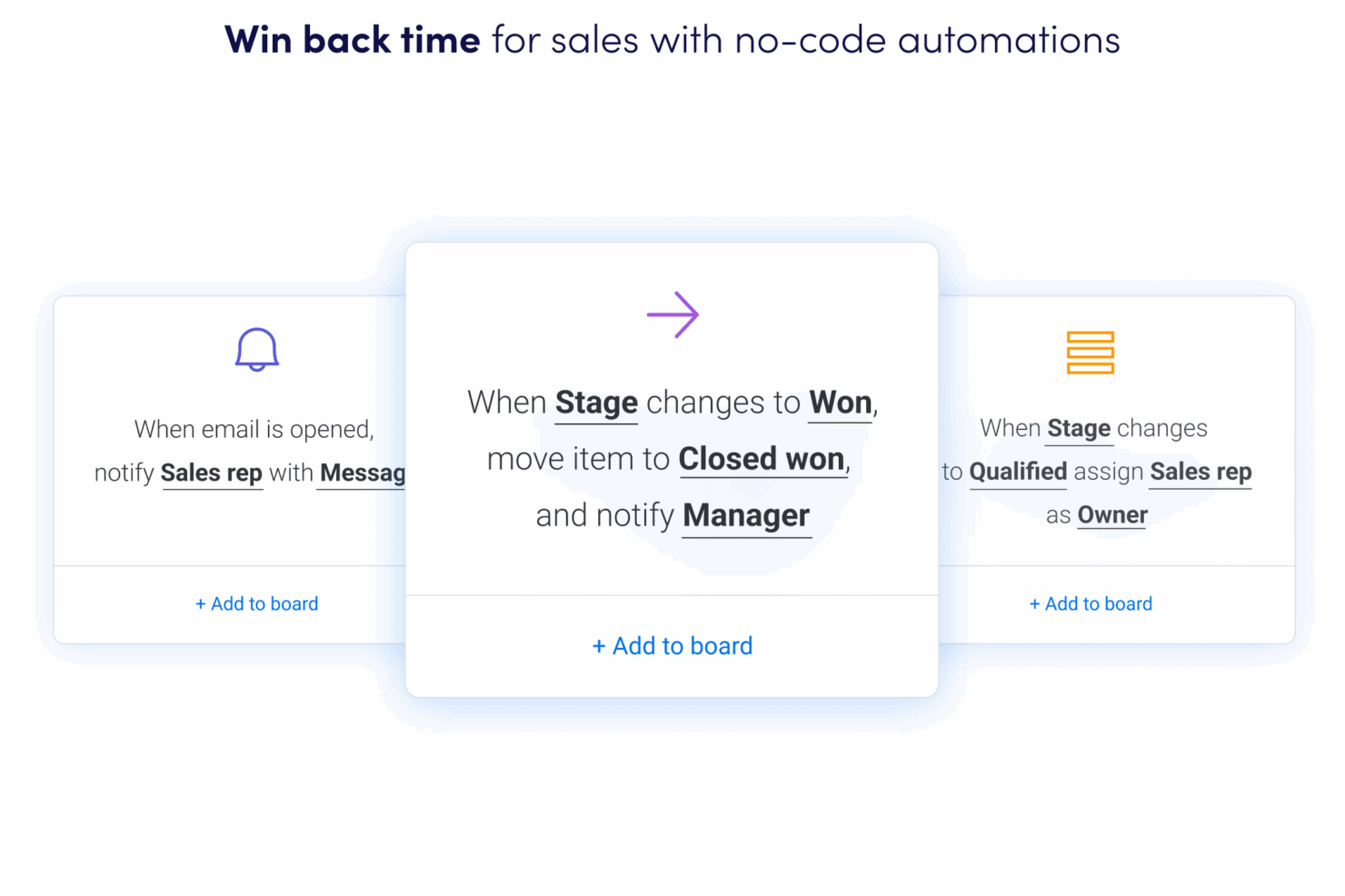Choose the Stage field in the center card
Image resolution: width=1345 pixels, height=896 pixels.
click(596, 403)
